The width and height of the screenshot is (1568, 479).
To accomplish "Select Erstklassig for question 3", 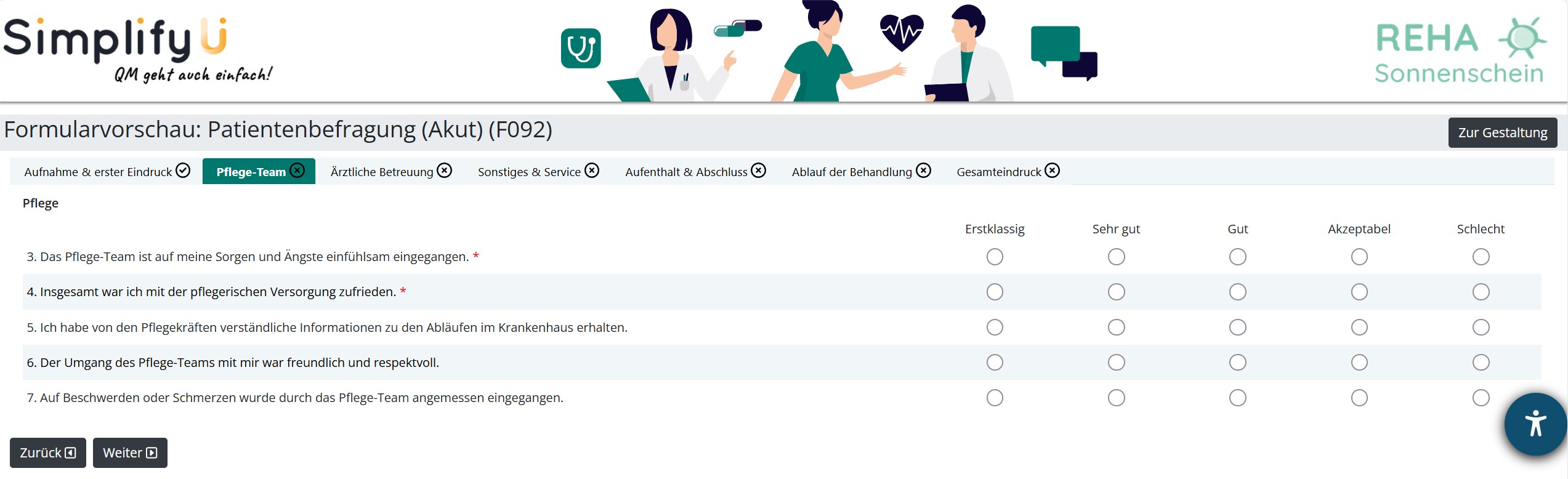I will coord(995,257).
